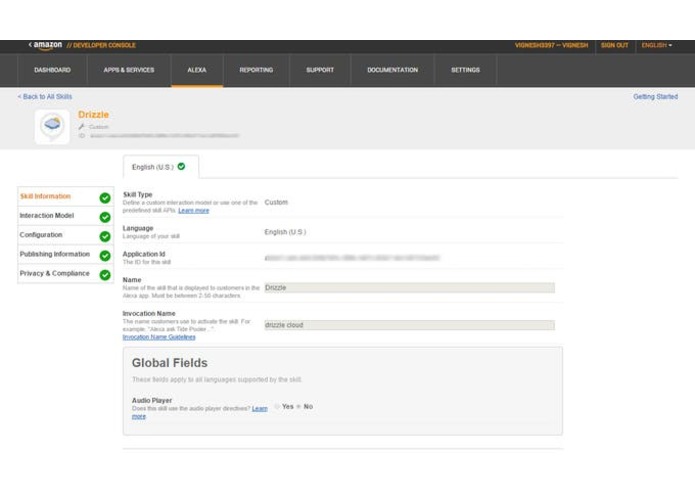This screenshot has height=494, width=695.
Task: Click the Getting Started link
Action: 655,97
